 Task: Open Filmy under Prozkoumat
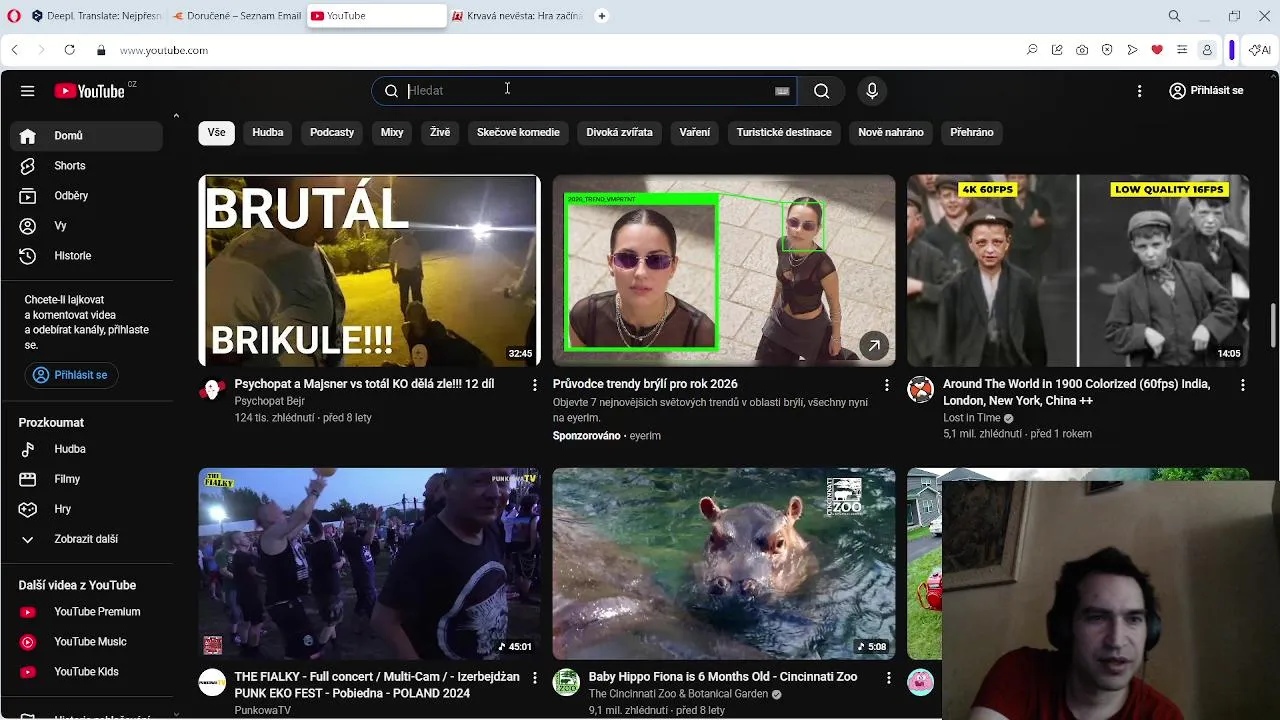[x=86, y=479]
